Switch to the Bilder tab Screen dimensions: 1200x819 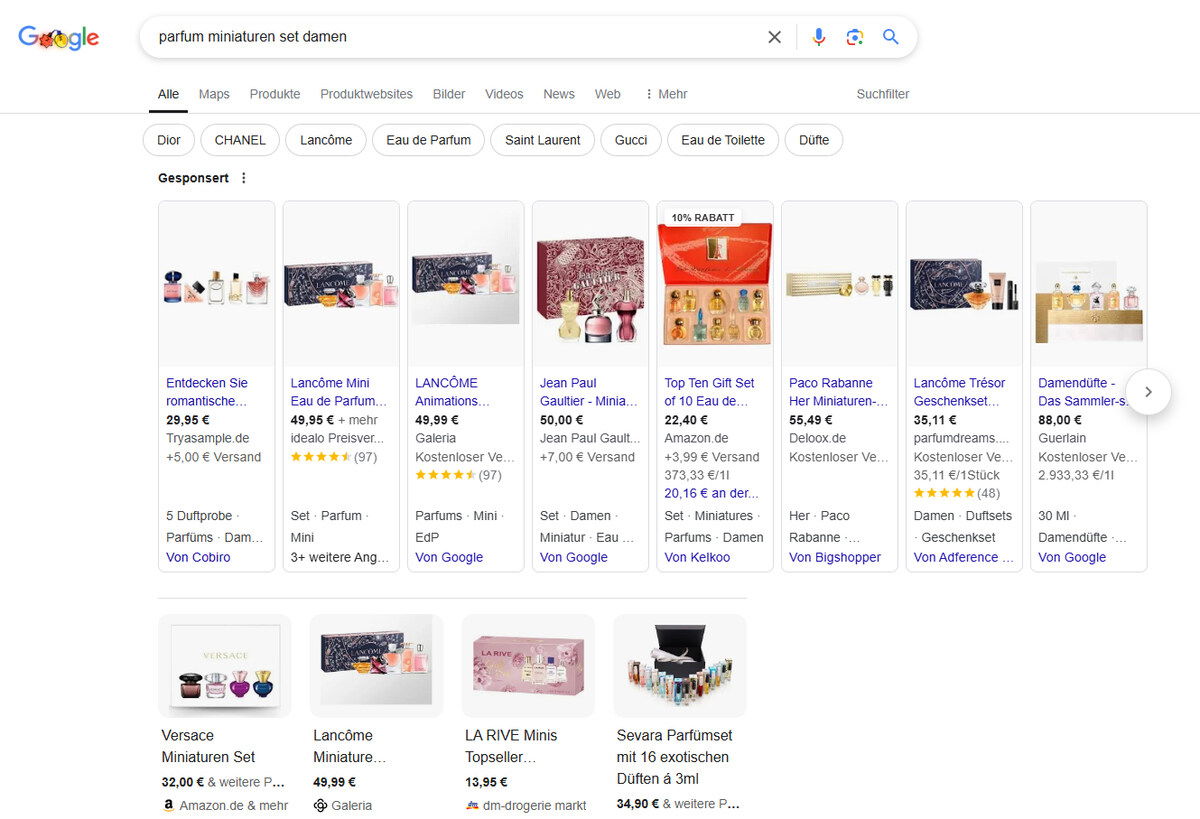[x=449, y=94]
